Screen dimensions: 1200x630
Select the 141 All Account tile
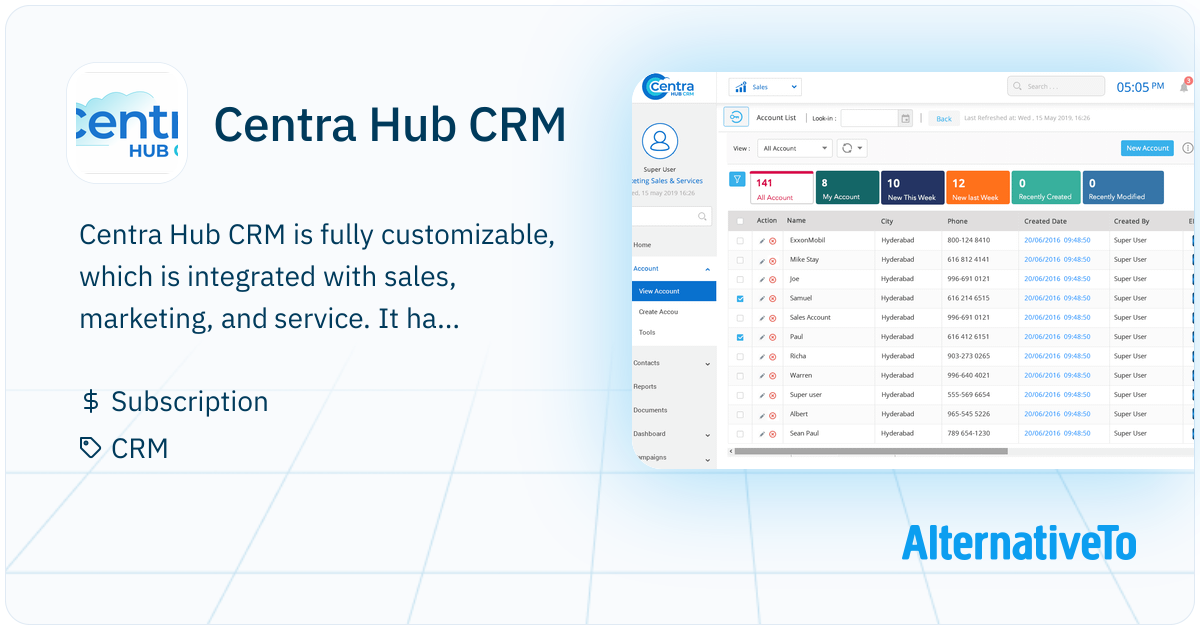tap(782, 188)
